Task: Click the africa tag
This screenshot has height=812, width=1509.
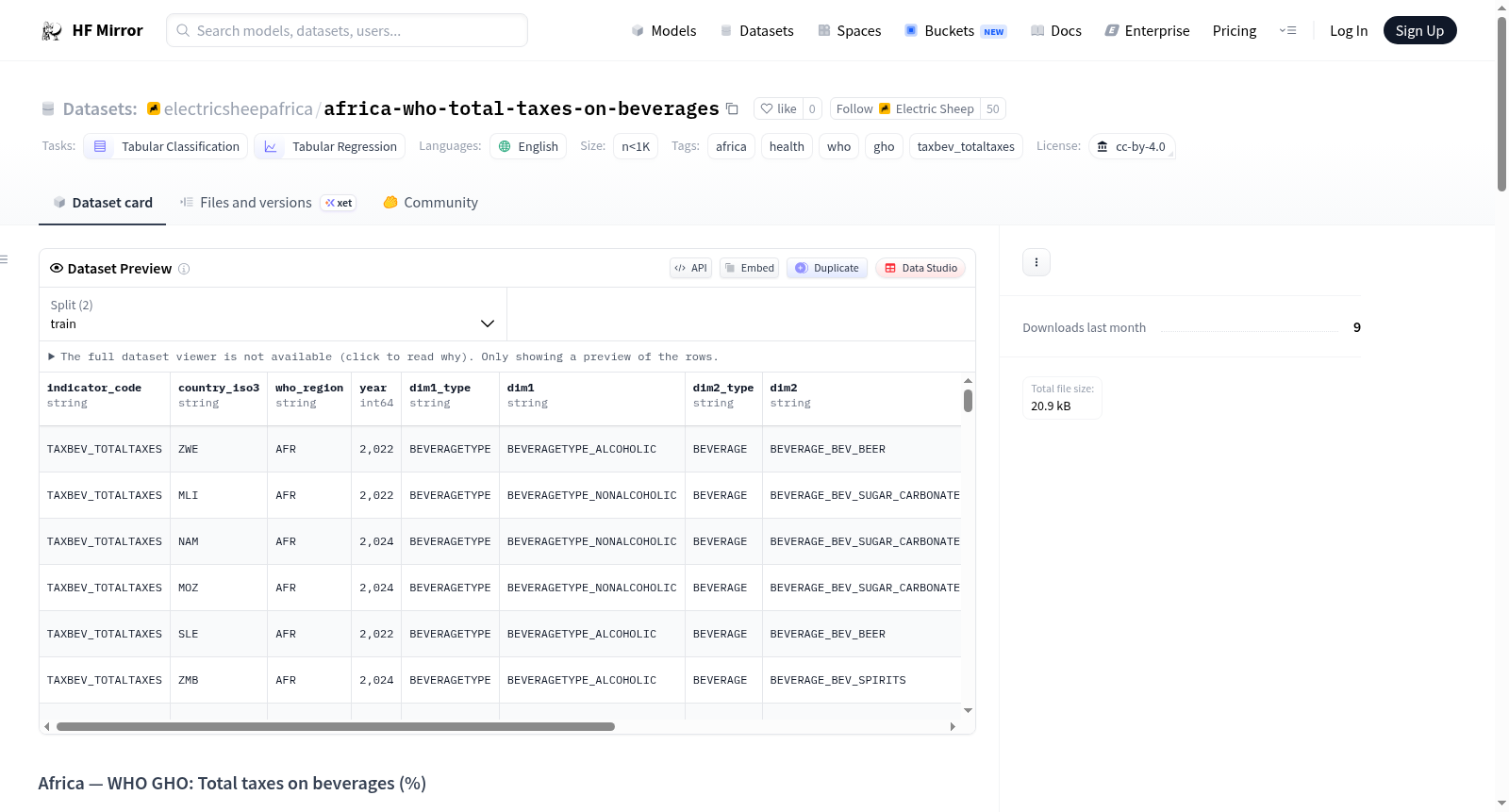Action: pos(731,146)
